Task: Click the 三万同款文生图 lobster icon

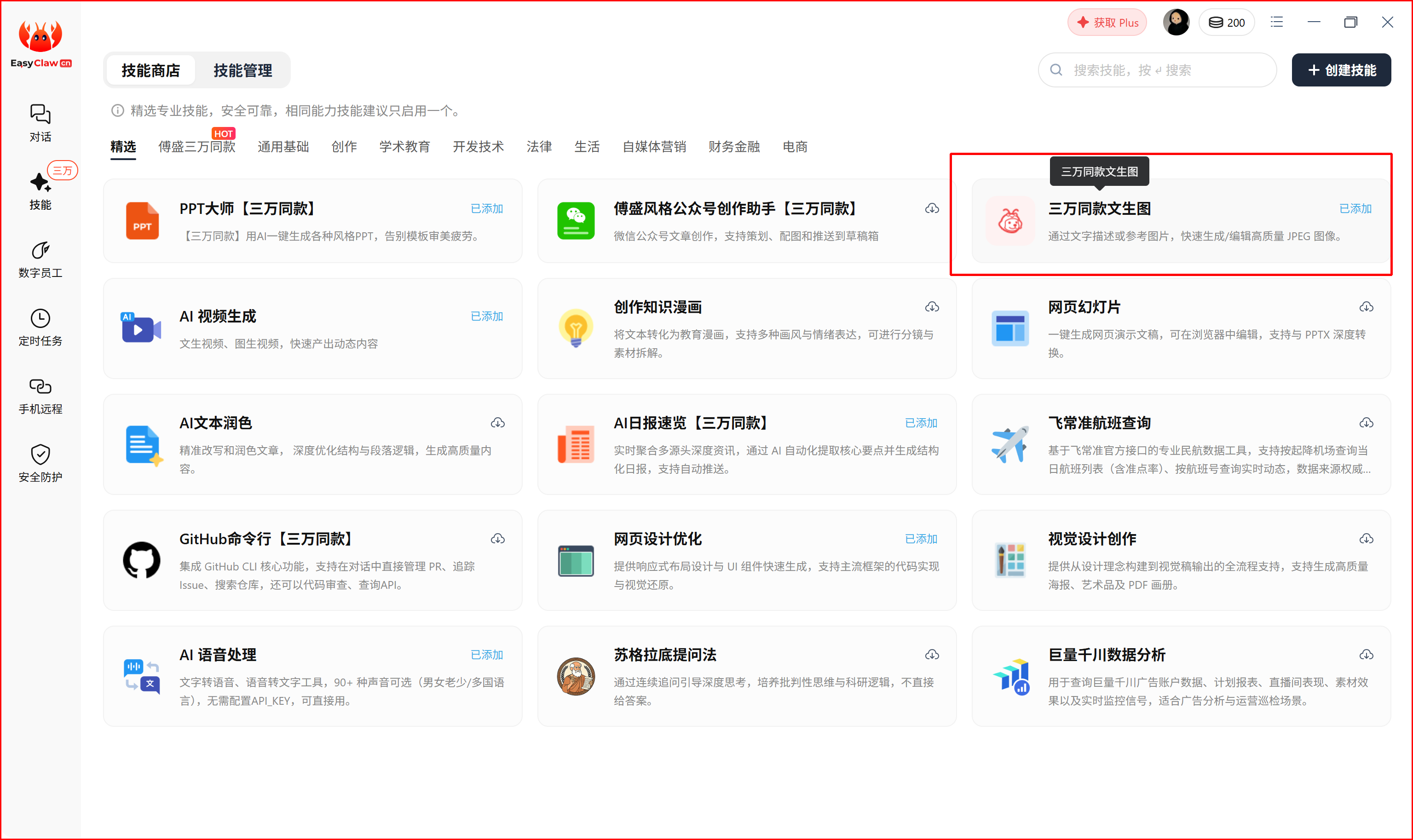Action: pyautogui.click(x=1010, y=221)
